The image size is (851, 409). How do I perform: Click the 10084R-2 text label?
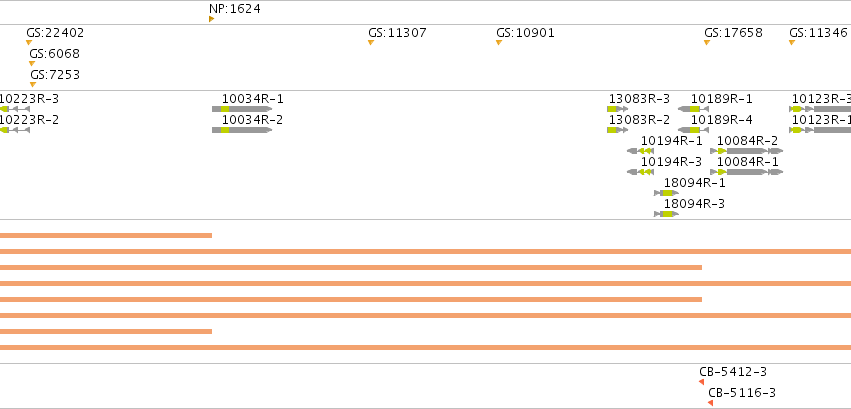click(747, 140)
